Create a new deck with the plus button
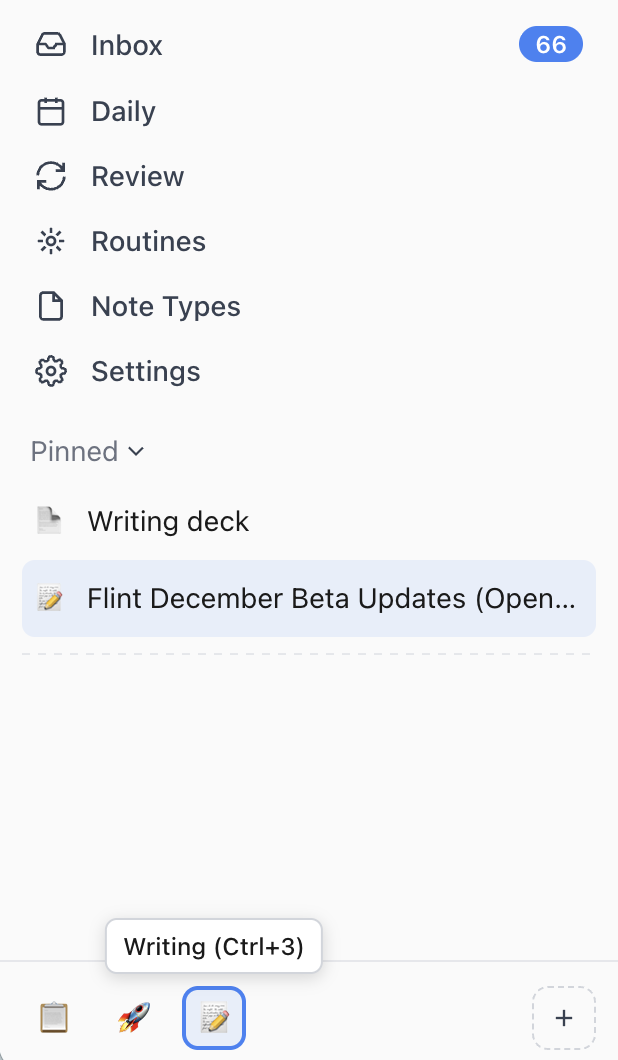 pyautogui.click(x=564, y=1017)
